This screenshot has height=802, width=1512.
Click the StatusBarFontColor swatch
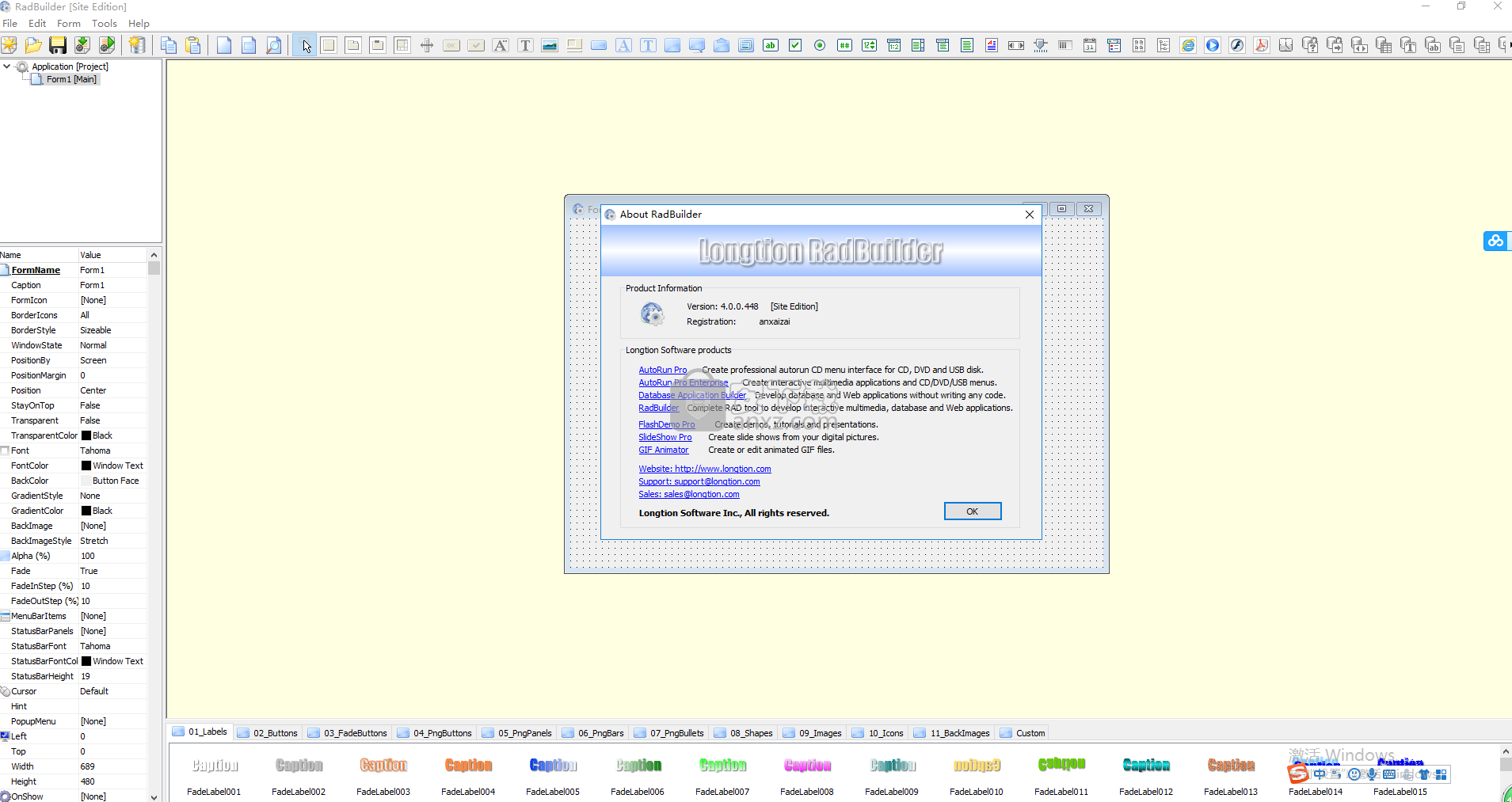tap(86, 661)
